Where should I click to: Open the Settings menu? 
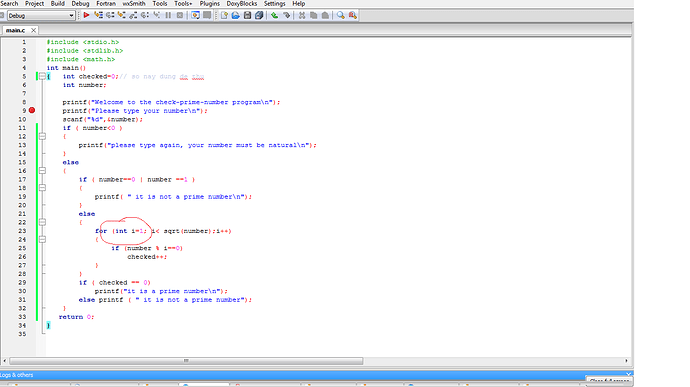[x=275, y=4]
